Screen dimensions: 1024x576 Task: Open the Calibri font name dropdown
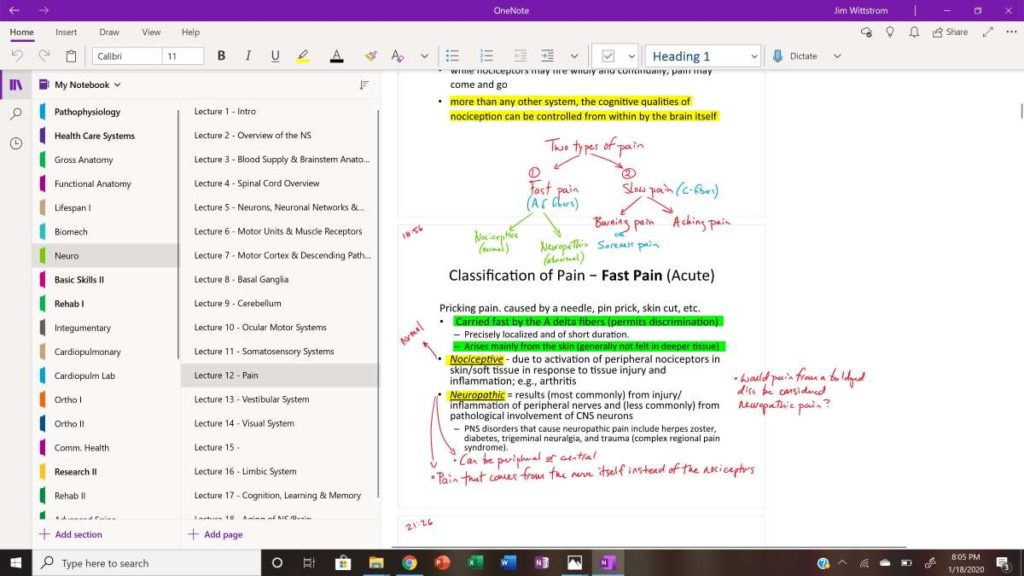tap(127, 56)
